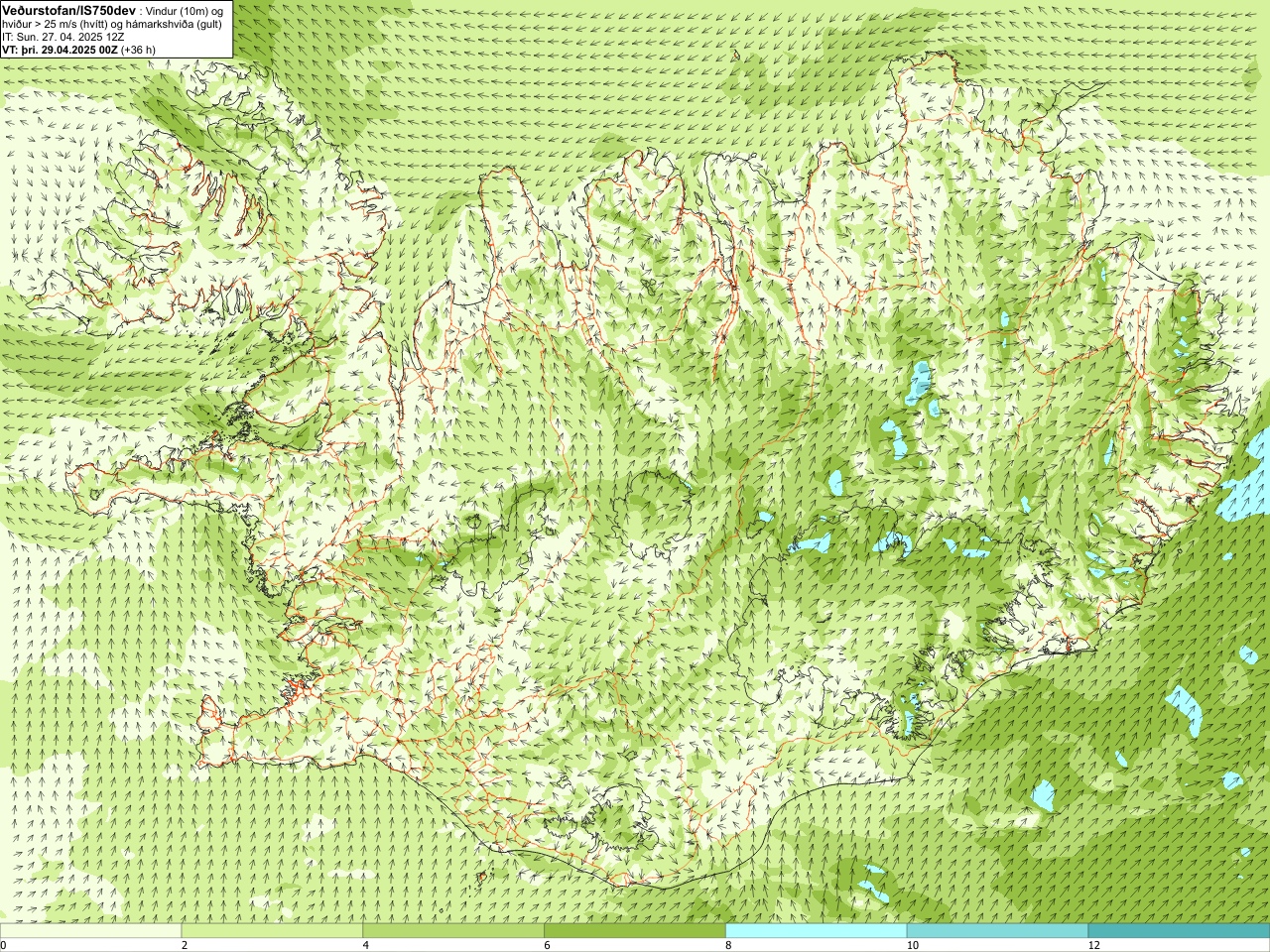Viewport: 1270px width, 952px height.
Task: Pick the legend swatch above 12
Action: click(1179, 931)
